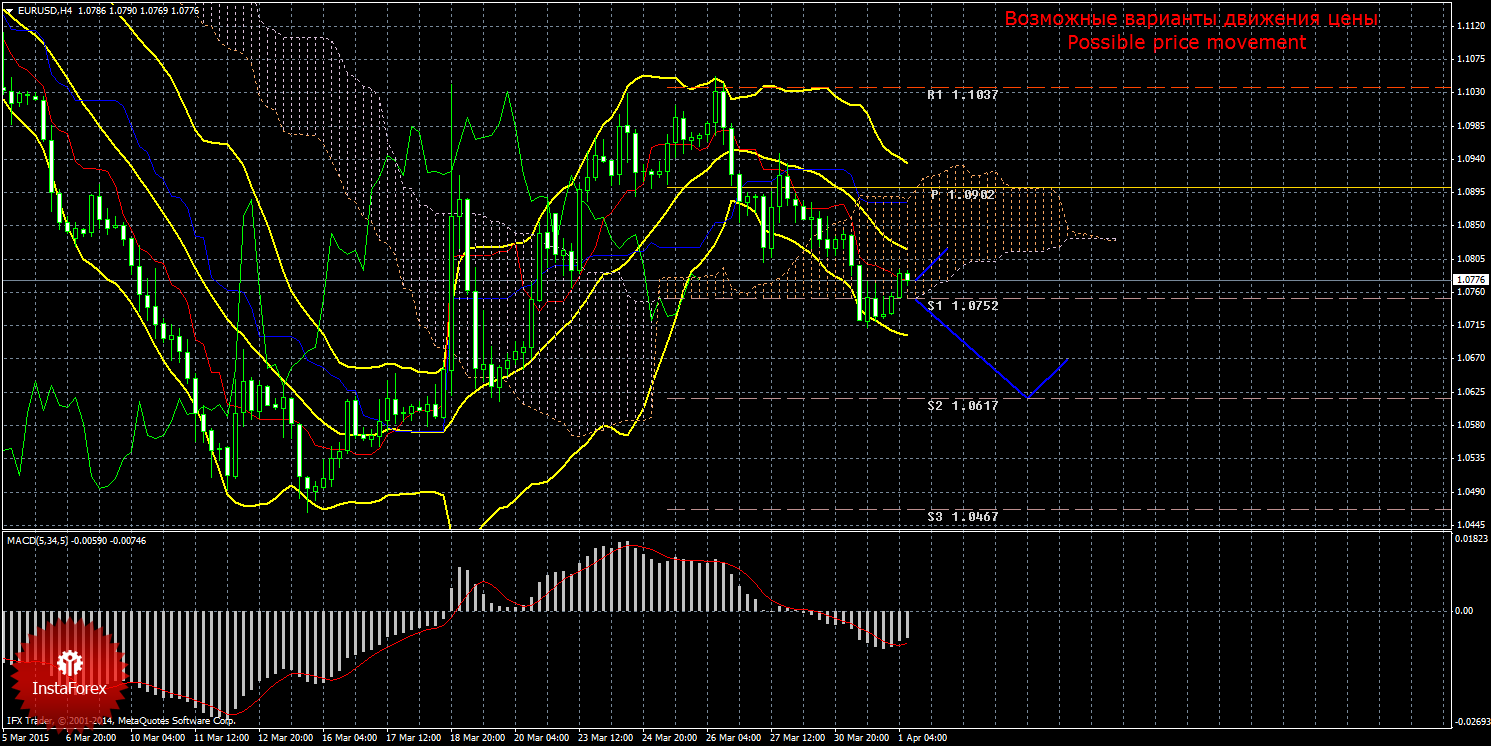
Task: Click the '27 Mar 12:00' time label
Action: [x=798, y=738]
